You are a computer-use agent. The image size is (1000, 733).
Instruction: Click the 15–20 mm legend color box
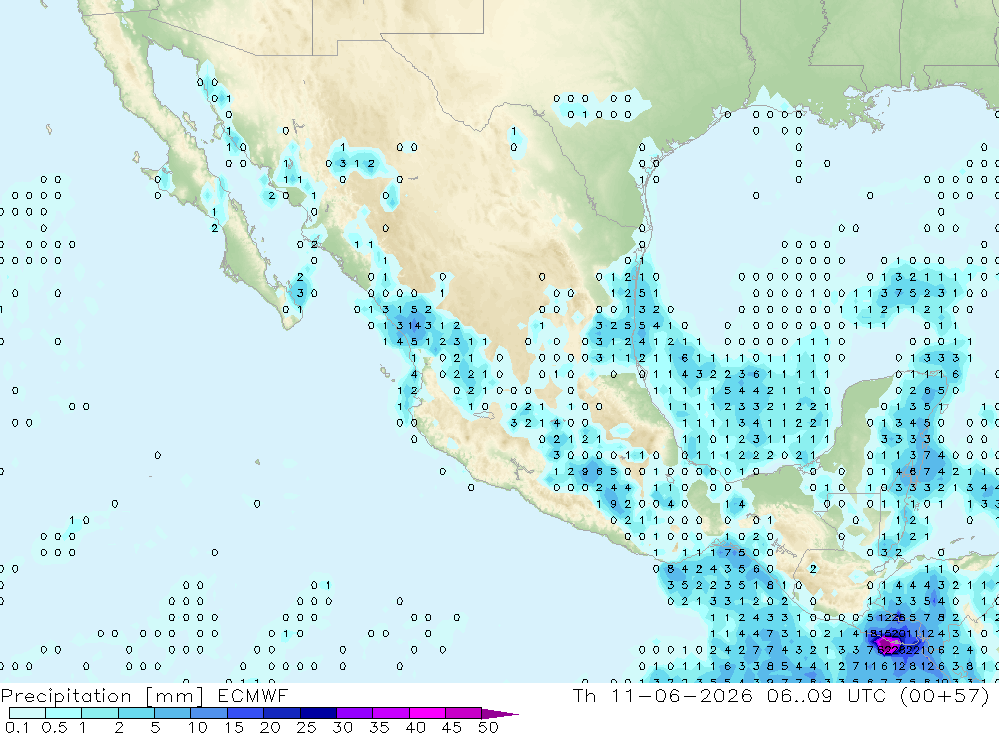(246, 713)
